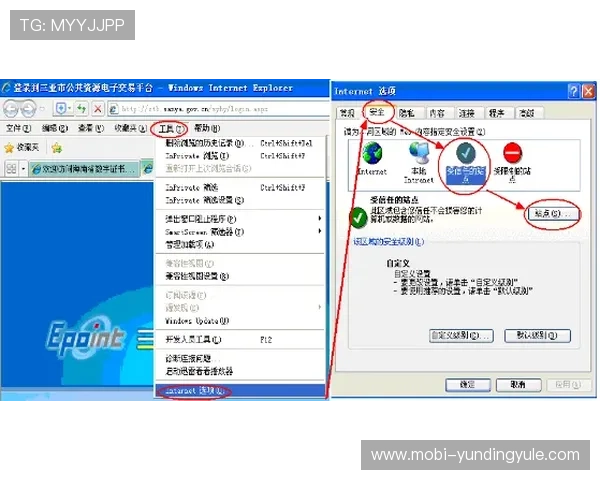The height and width of the screenshot is (480, 600).
Task: Select the Internet globe zone icon
Action: tap(372, 153)
